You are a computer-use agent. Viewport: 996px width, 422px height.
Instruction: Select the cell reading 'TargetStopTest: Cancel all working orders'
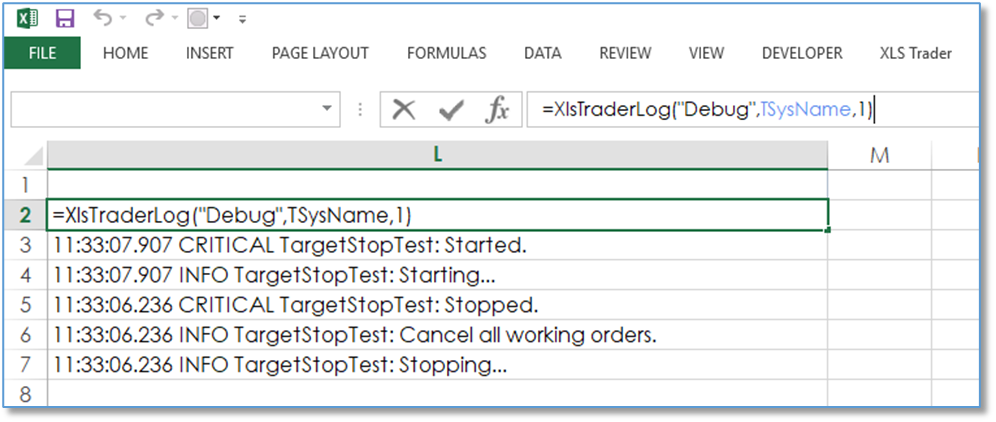356,334
